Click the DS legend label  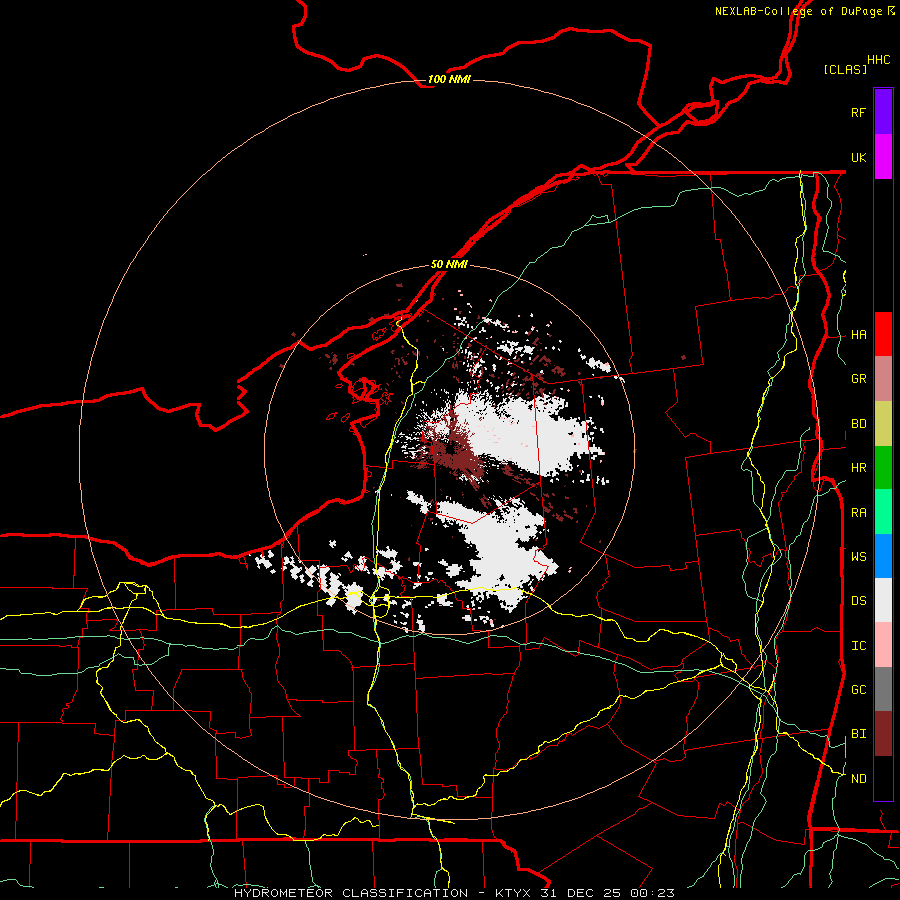(858, 601)
